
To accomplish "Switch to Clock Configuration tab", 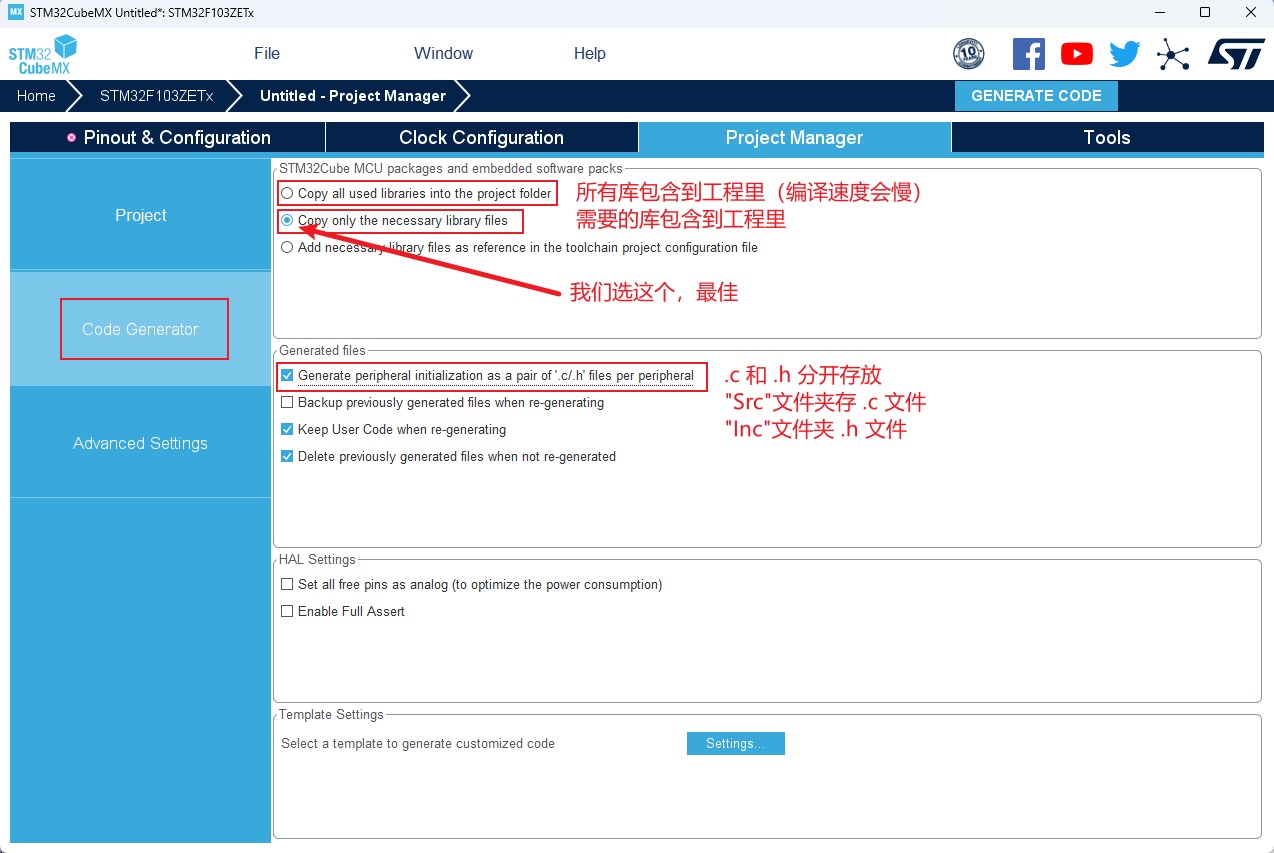I will [481, 138].
